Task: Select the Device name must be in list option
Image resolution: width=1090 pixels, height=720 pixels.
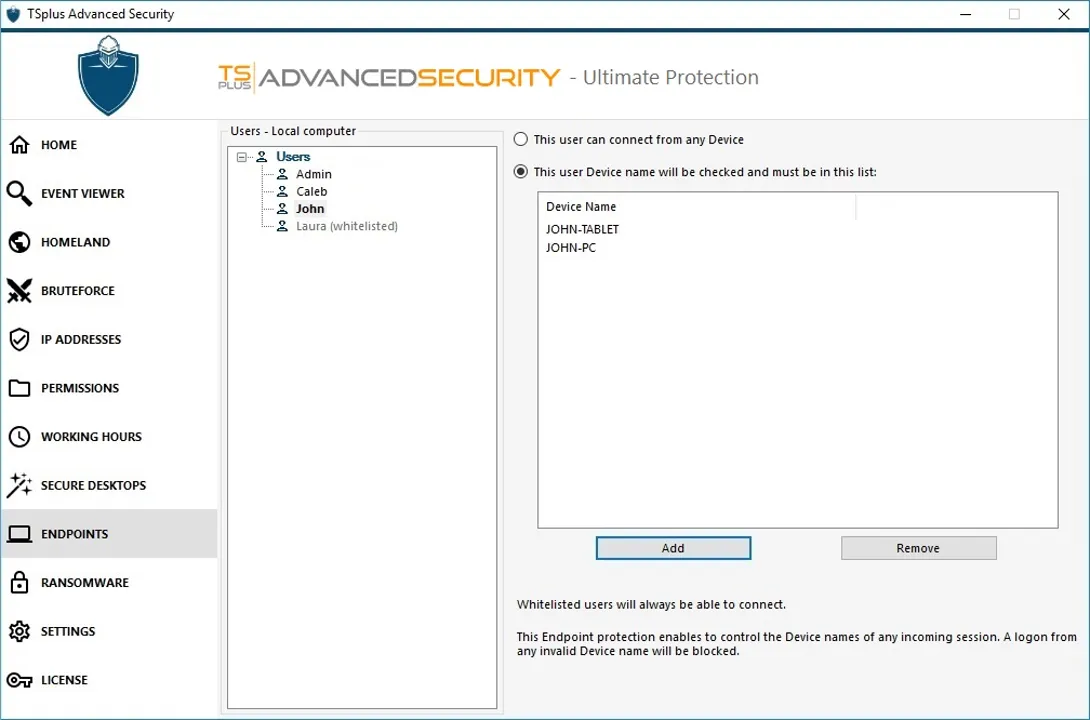Action: point(521,172)
